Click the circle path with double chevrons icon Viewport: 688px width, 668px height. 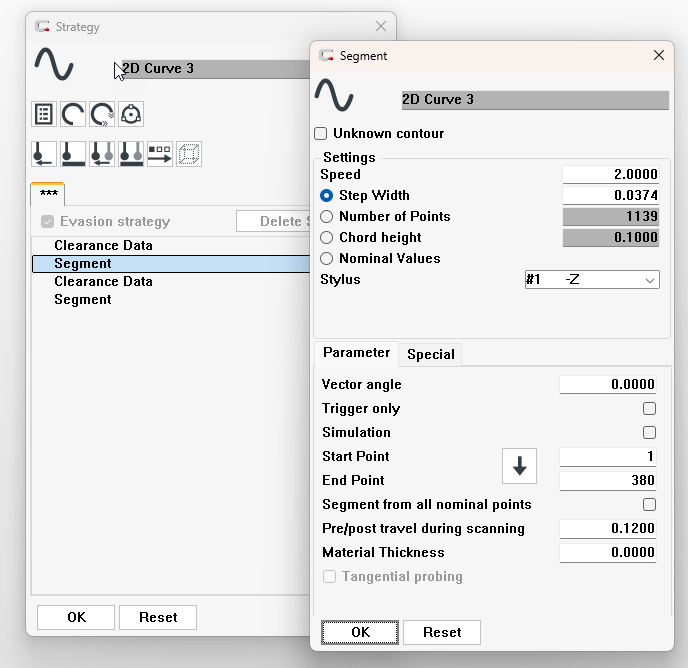click(102, 115)
